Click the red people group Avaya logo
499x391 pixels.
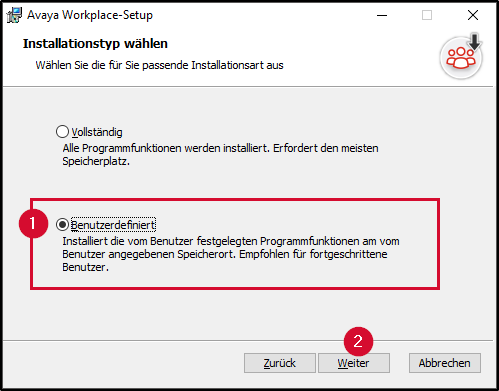click(461, 58)
